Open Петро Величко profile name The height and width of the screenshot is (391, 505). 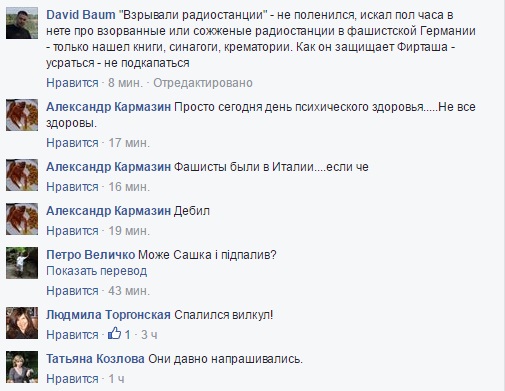[x=91, y=255]
